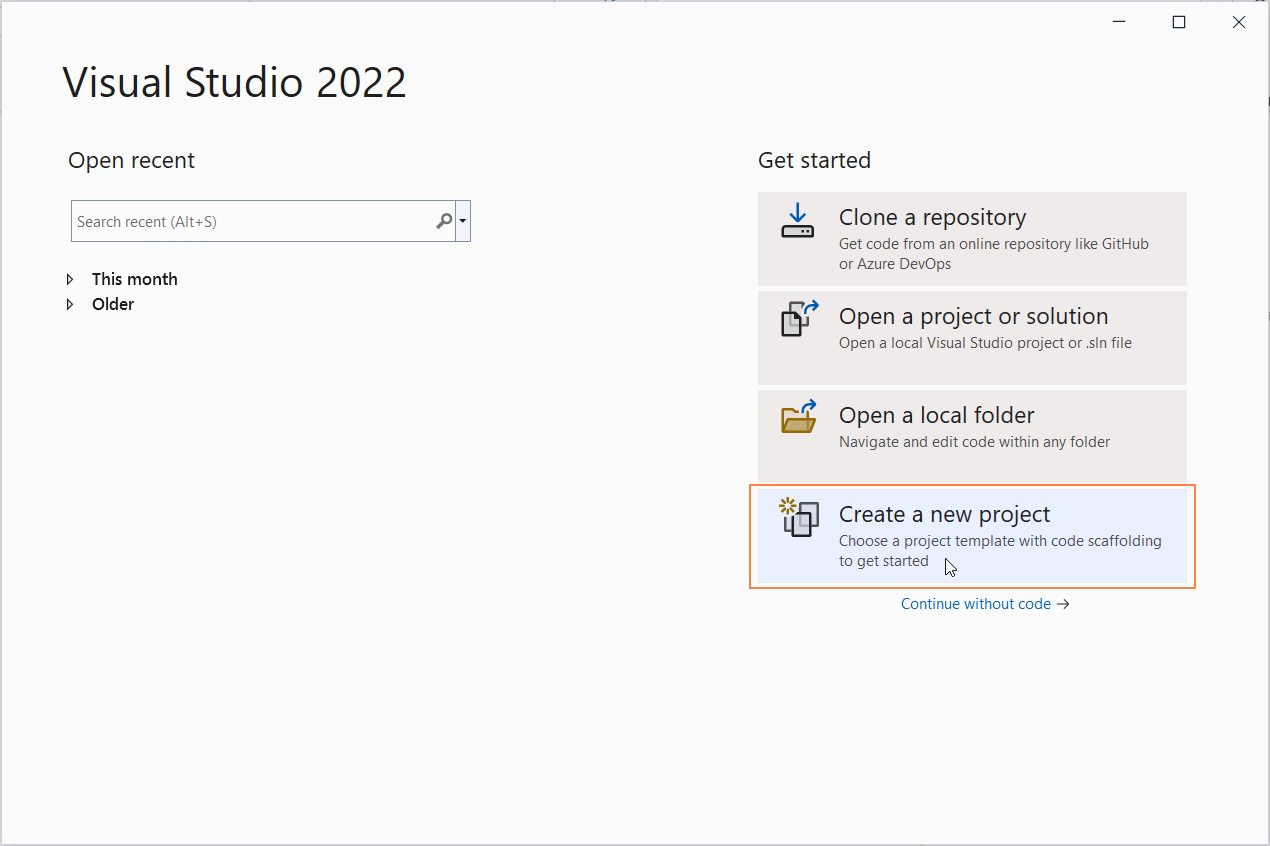Click the Clone a repository download icon
Image resolution: width=1270 pixels, height=846 pixels.
tap(797, 221)
